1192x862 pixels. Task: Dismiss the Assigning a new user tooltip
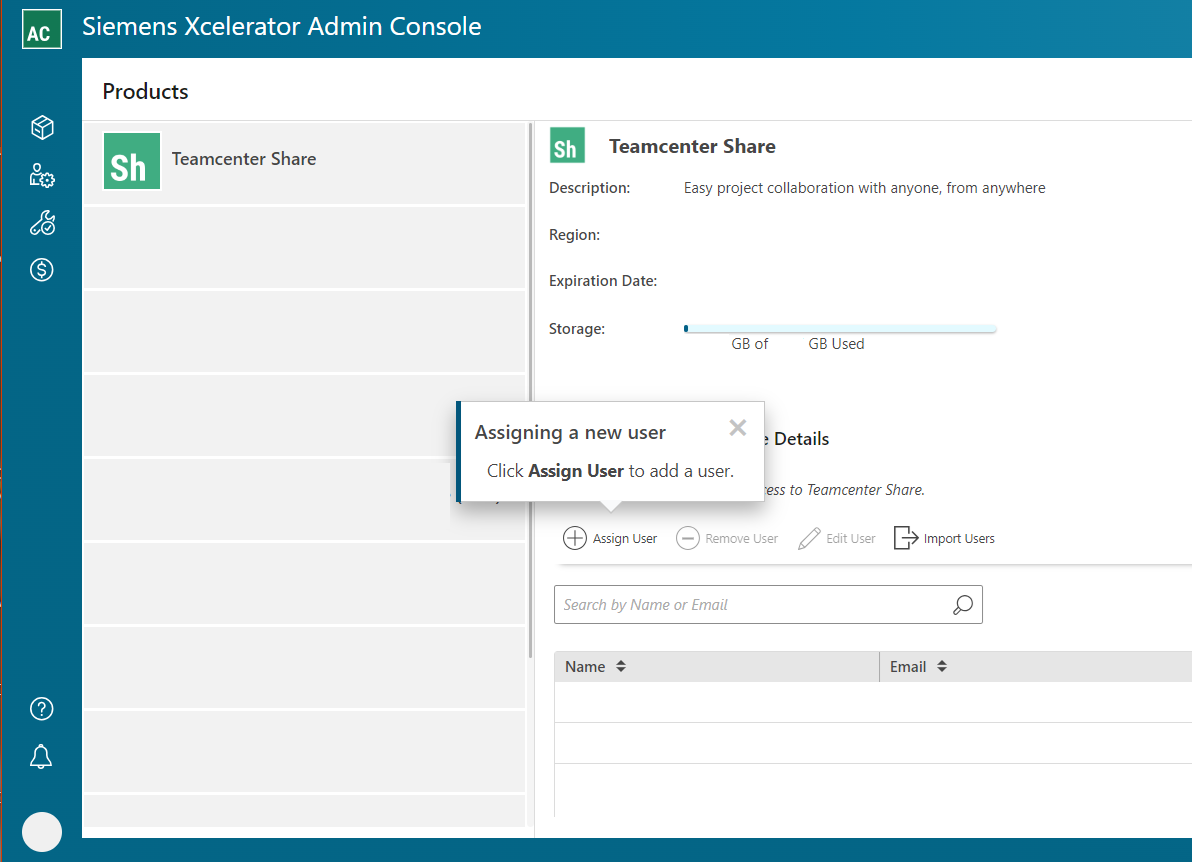[738, 427]
